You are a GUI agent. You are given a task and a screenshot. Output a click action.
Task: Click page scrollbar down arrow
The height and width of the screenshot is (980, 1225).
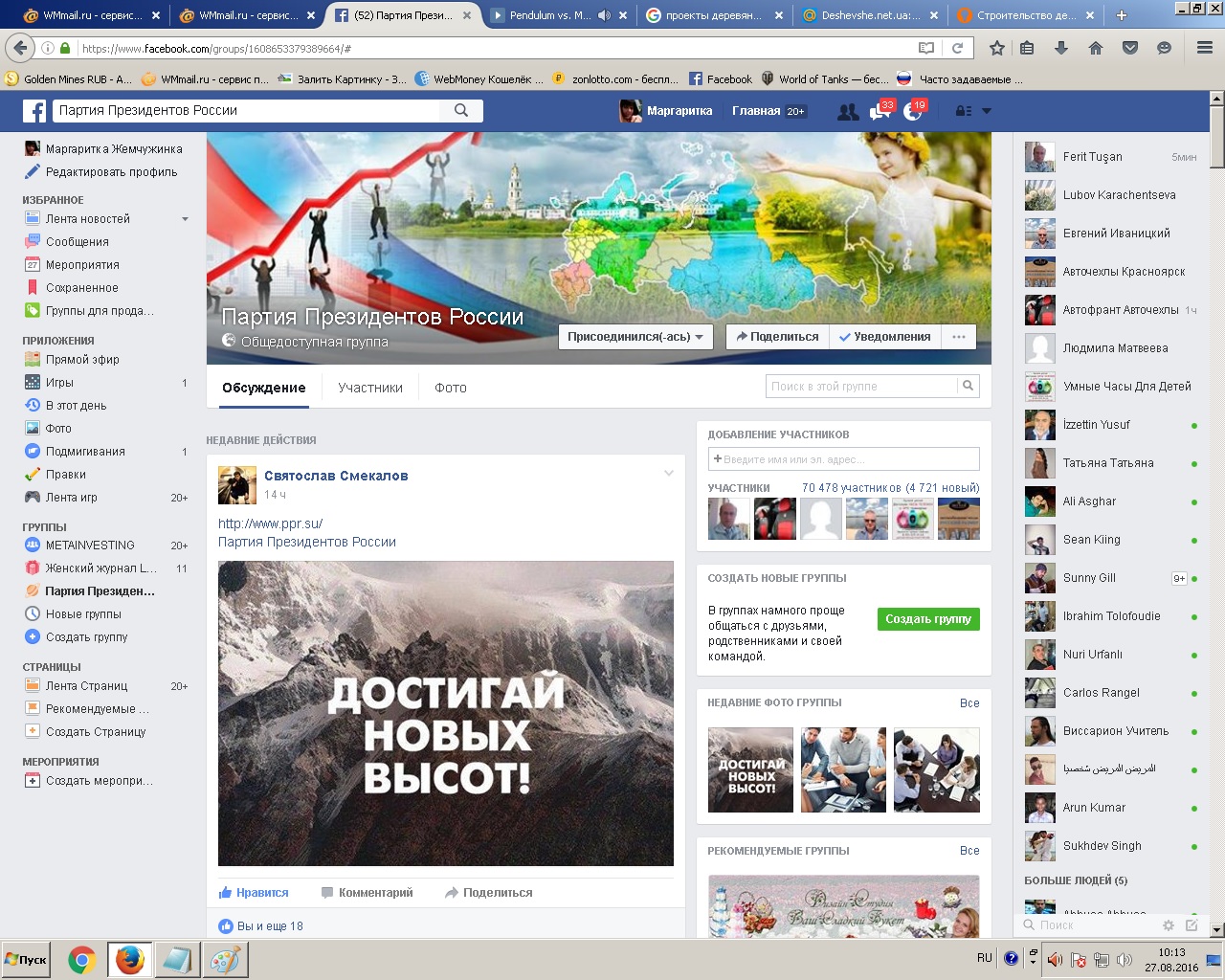click(x=1217, y=930)
